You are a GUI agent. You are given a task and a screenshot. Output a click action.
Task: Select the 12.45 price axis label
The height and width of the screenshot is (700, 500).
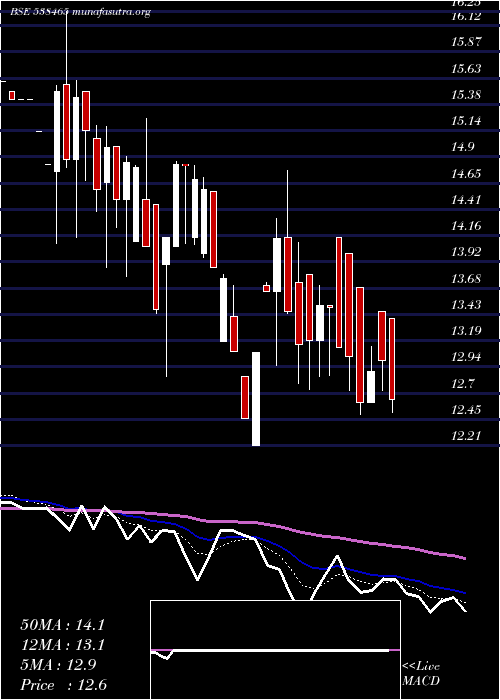pos(467,410)
